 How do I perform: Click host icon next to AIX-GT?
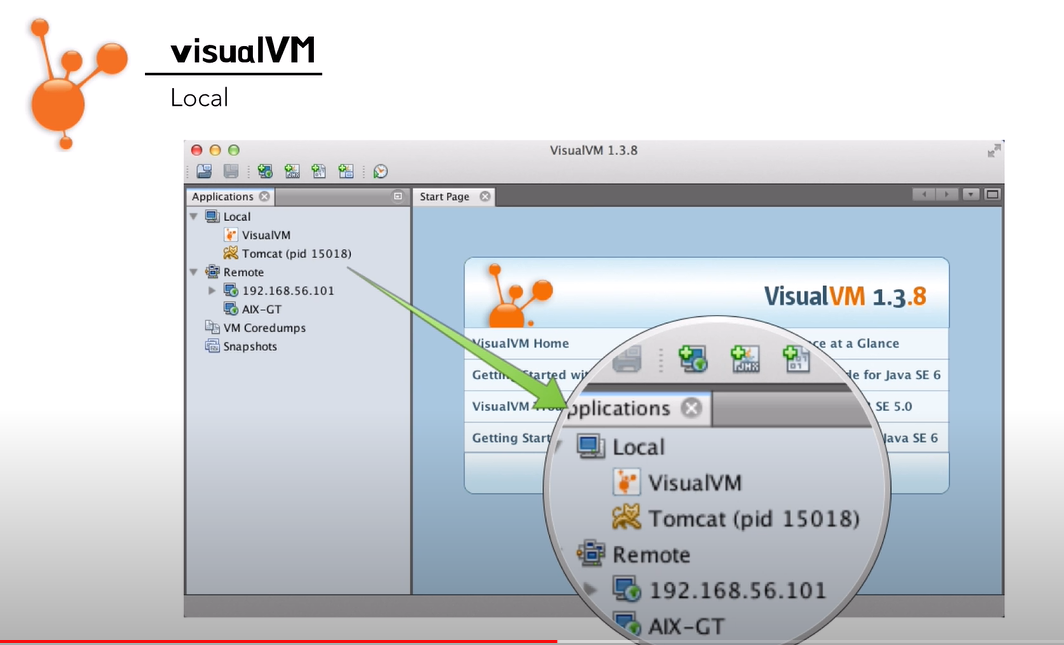click(231, 309)
